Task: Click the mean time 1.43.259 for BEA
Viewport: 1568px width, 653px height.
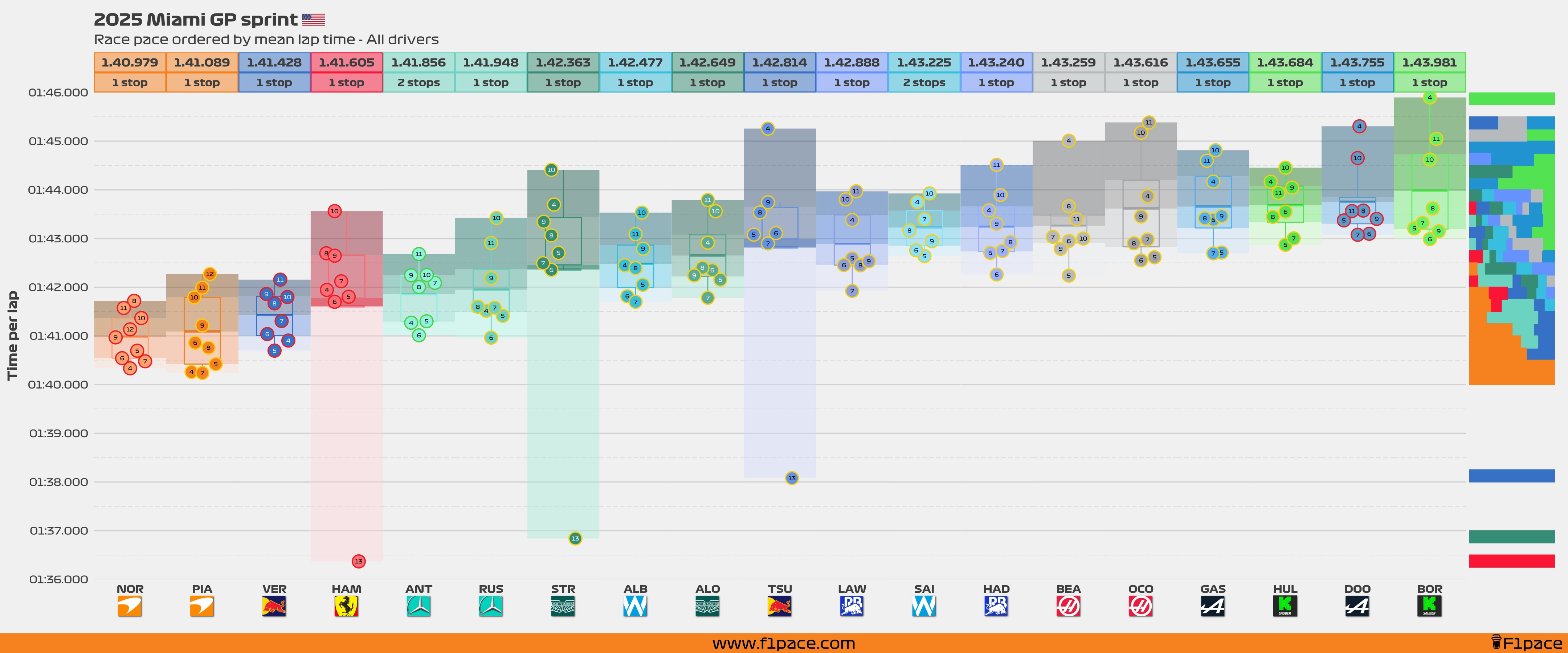Action: [1068, 63]
